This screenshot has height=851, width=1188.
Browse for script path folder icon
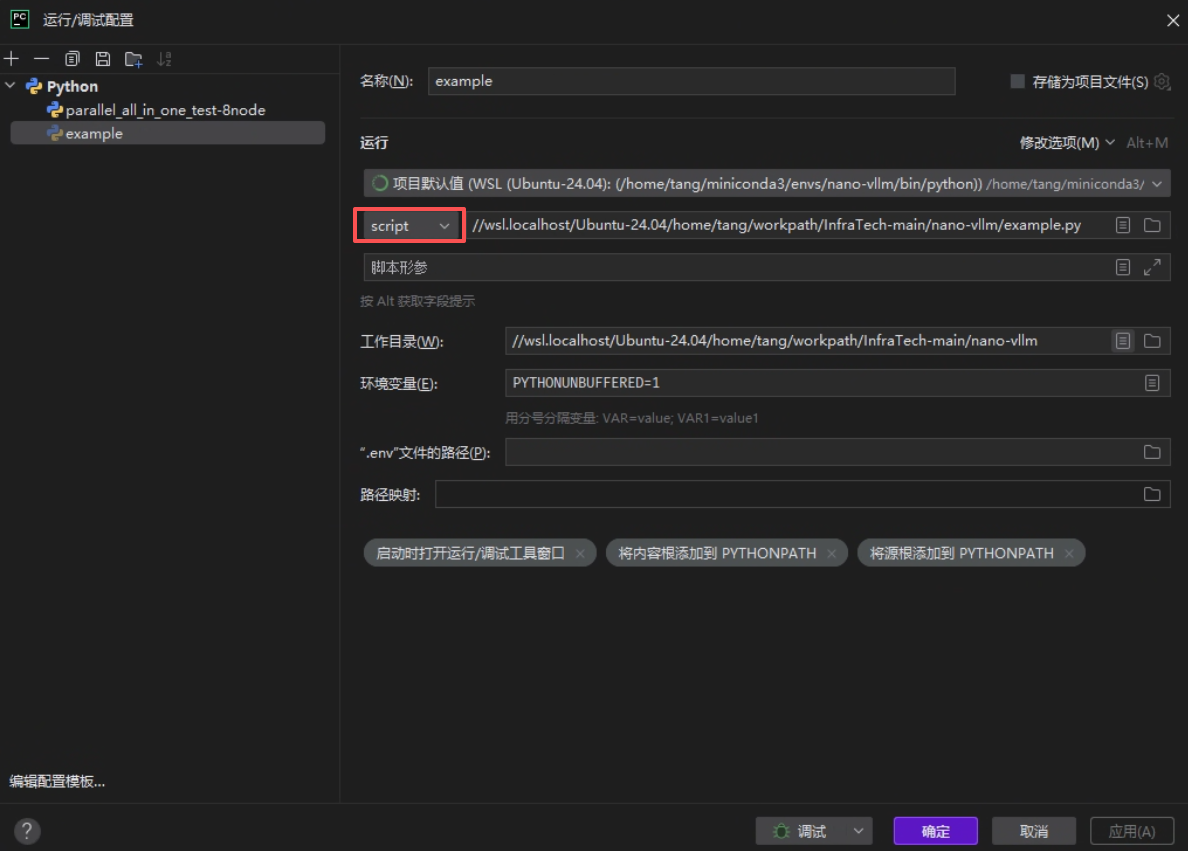click(x=1152, y=225)
